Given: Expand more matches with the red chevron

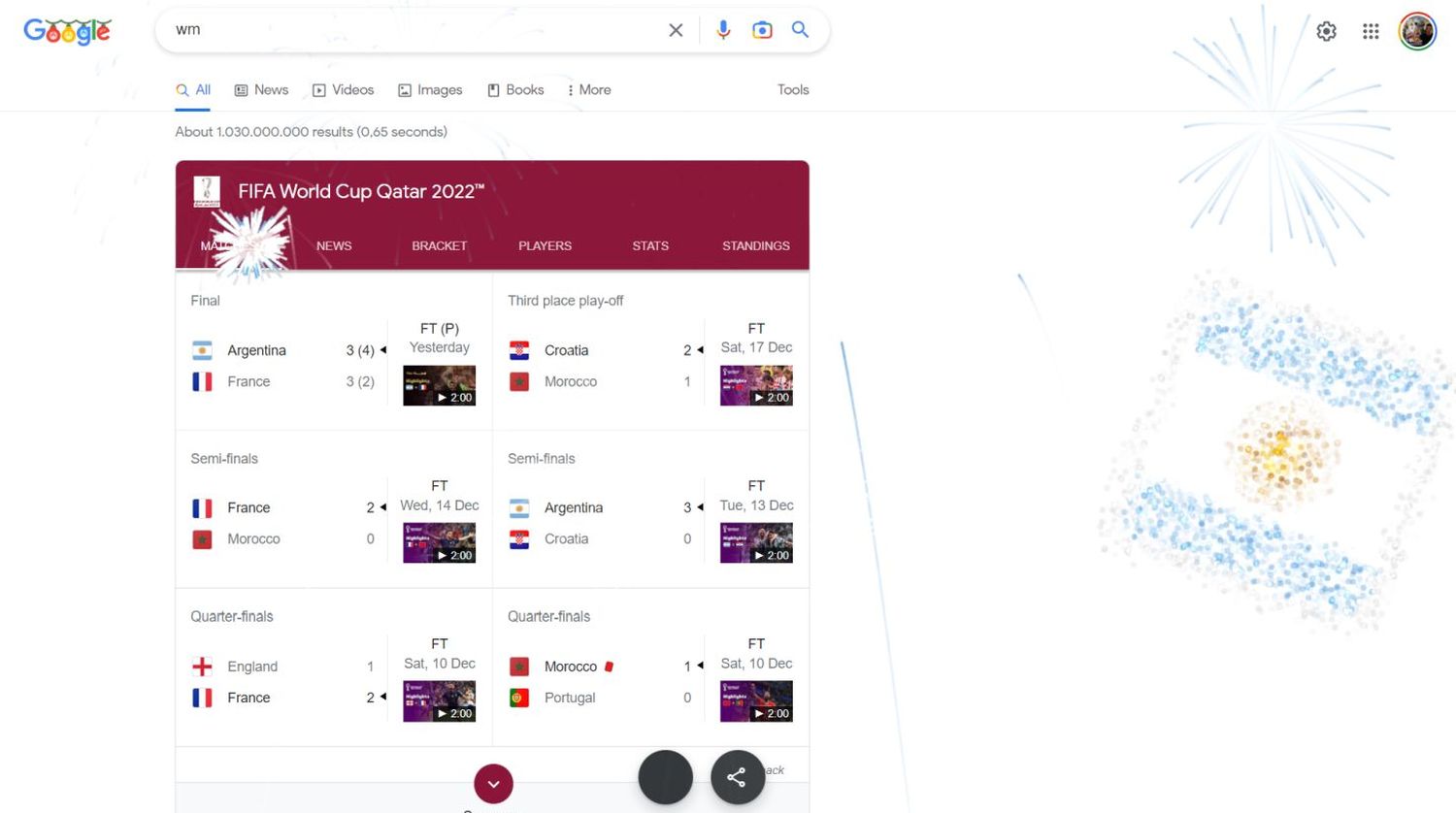Looking at the screenshot, I should (x=493, y=784).
